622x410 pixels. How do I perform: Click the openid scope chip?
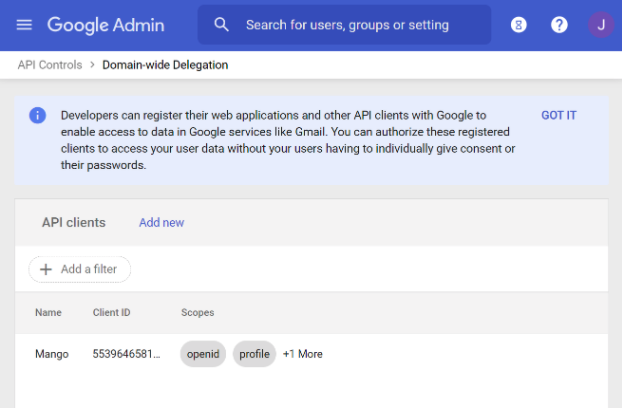tap(203, 354)
